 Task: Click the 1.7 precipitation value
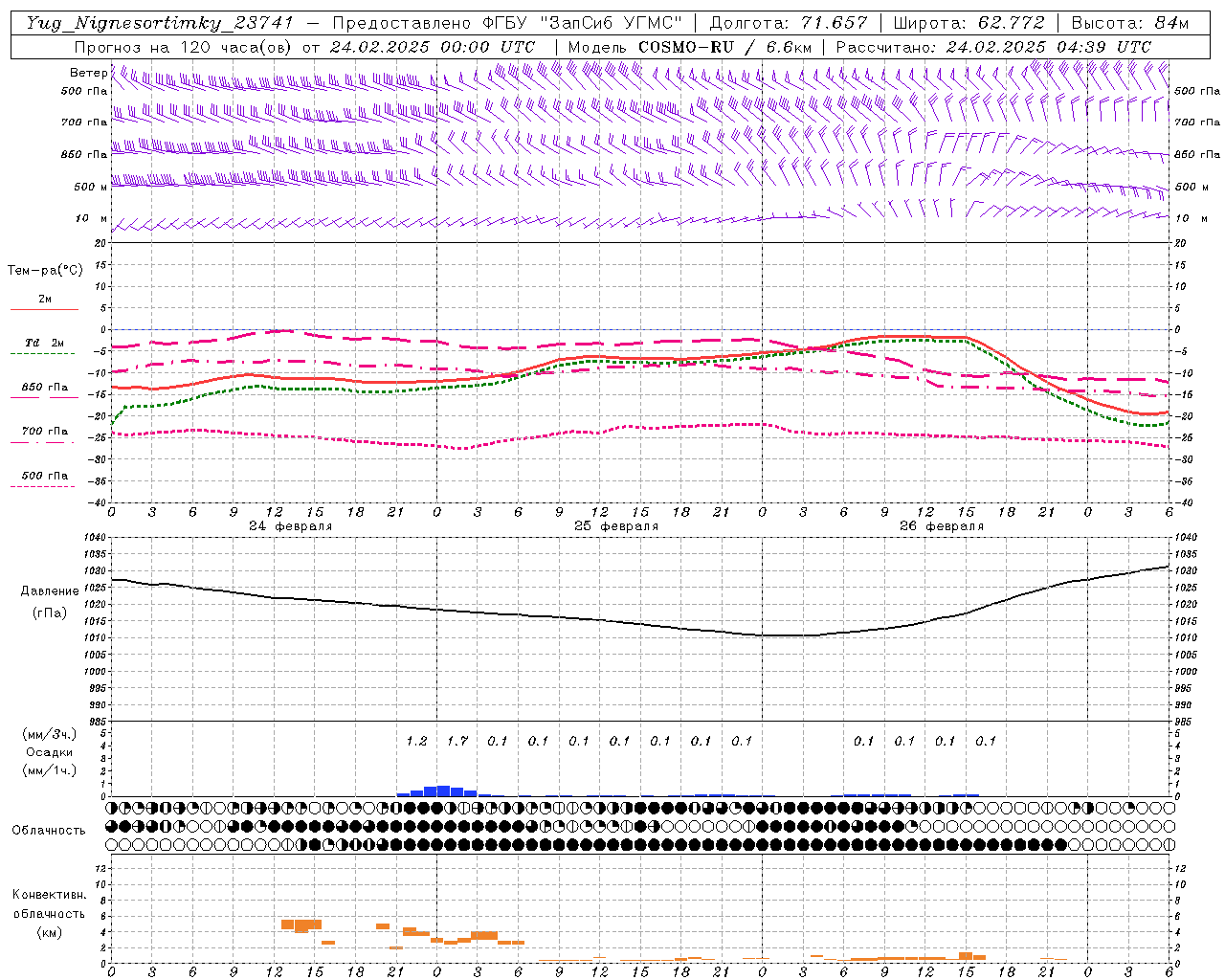tap(457, 741)
